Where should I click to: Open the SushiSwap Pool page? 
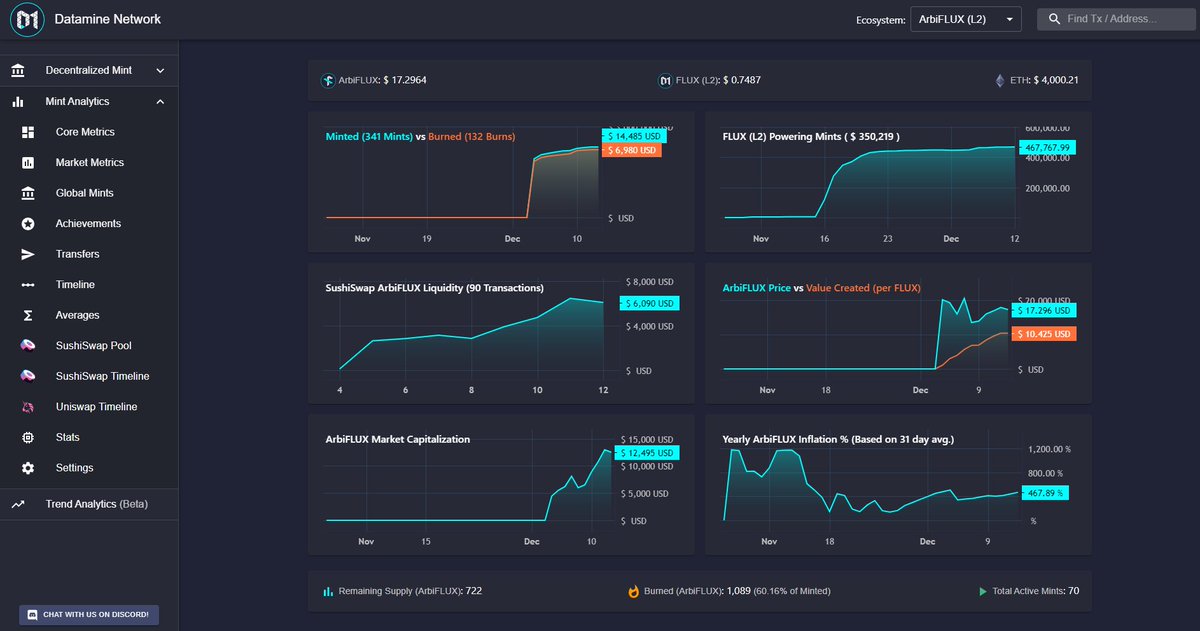(x=94, y=346)
